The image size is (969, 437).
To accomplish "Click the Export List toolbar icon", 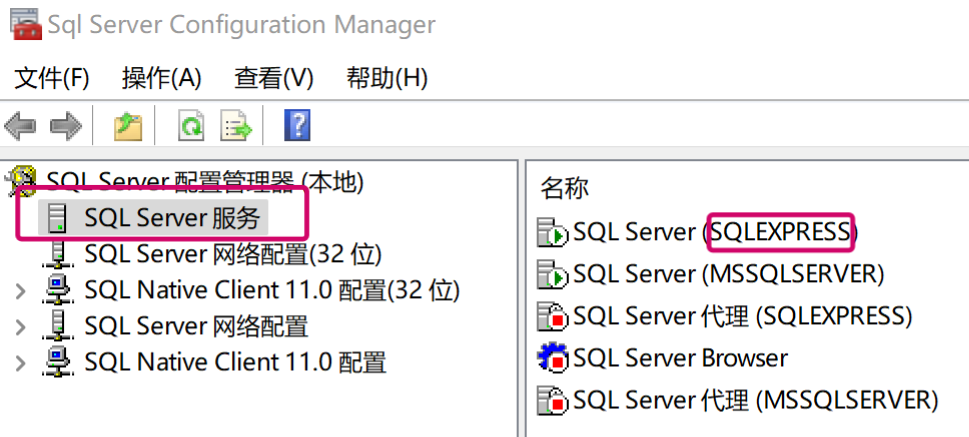I will point(237,125).
